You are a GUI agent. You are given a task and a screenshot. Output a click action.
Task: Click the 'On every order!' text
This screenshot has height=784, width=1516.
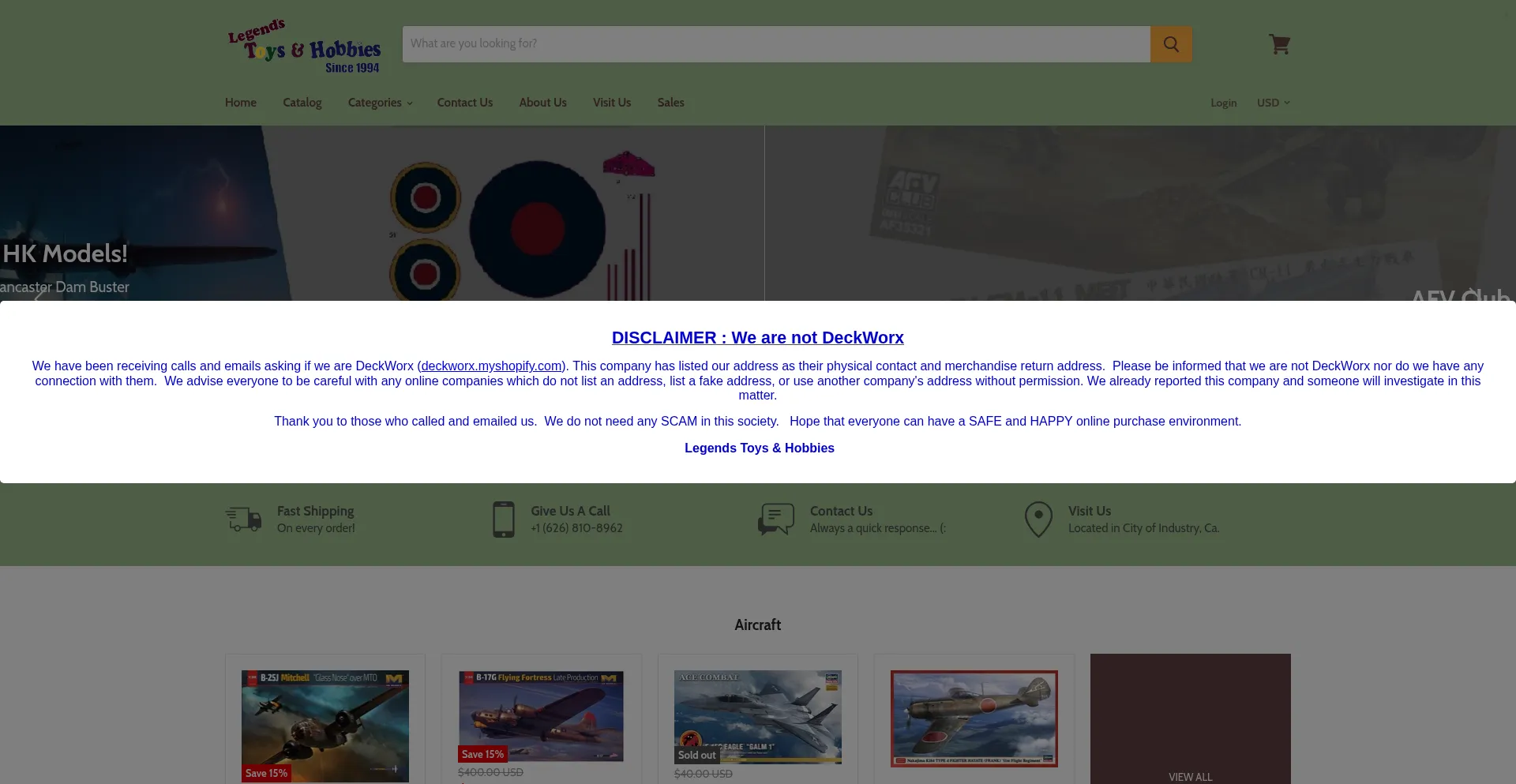pos(316,528)
